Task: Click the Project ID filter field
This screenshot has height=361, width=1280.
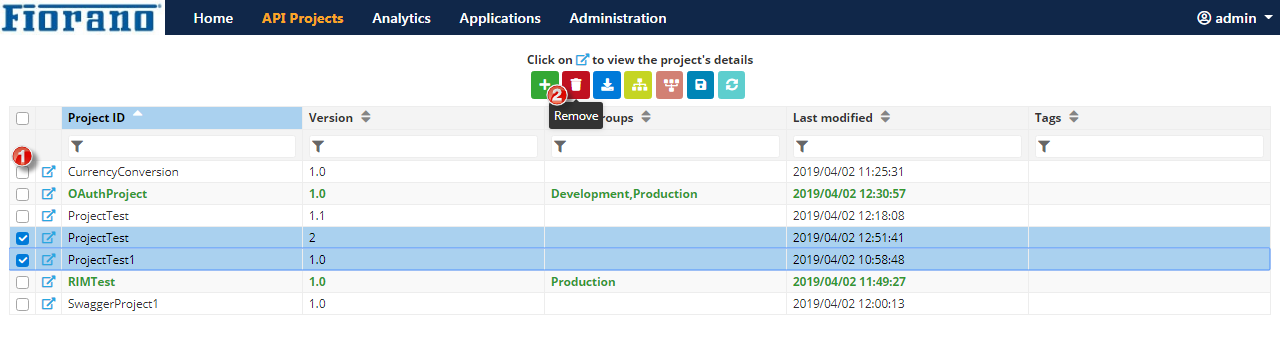Action: (x=182, y=146)
